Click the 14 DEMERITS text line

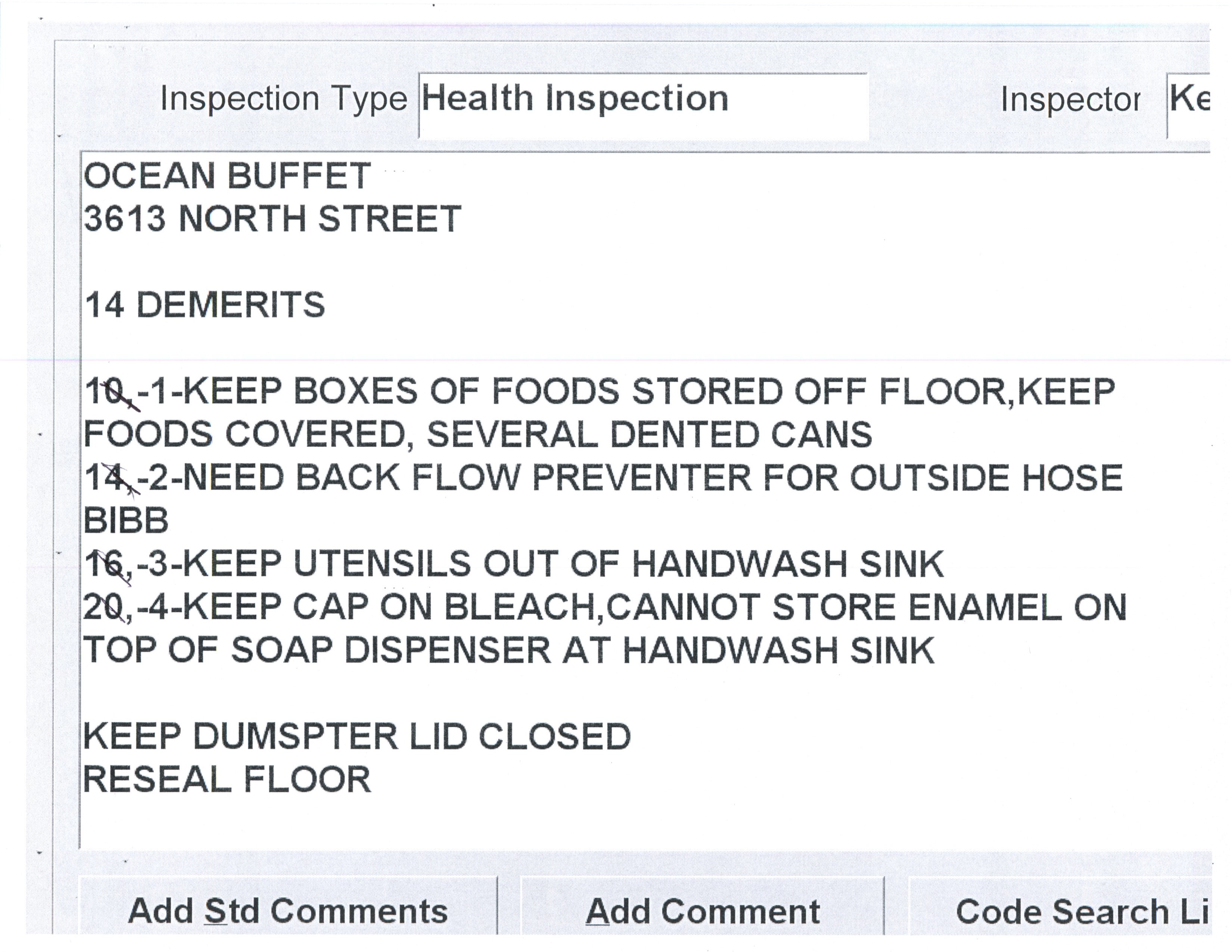[205, 305]
